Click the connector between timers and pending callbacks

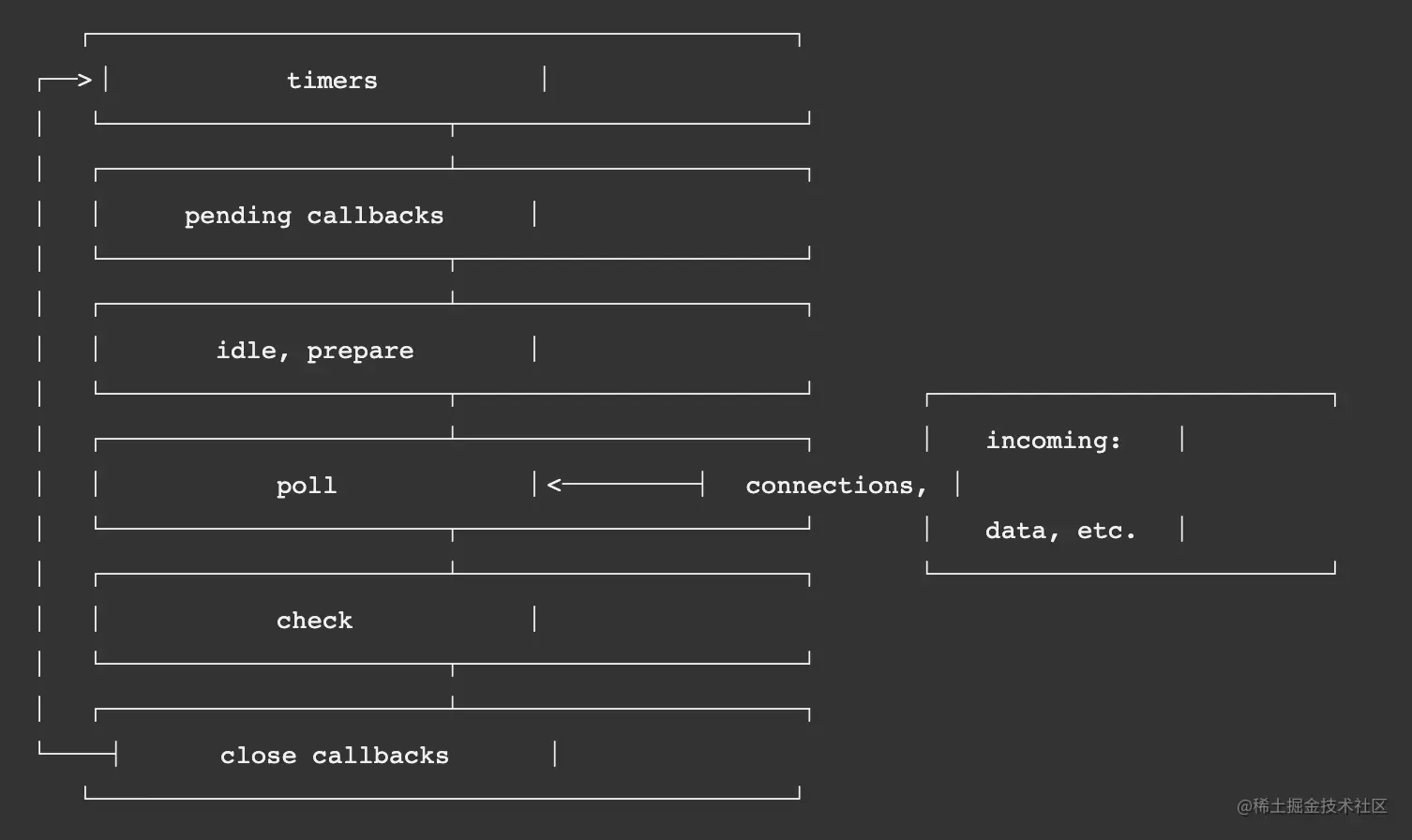[453, 146]
